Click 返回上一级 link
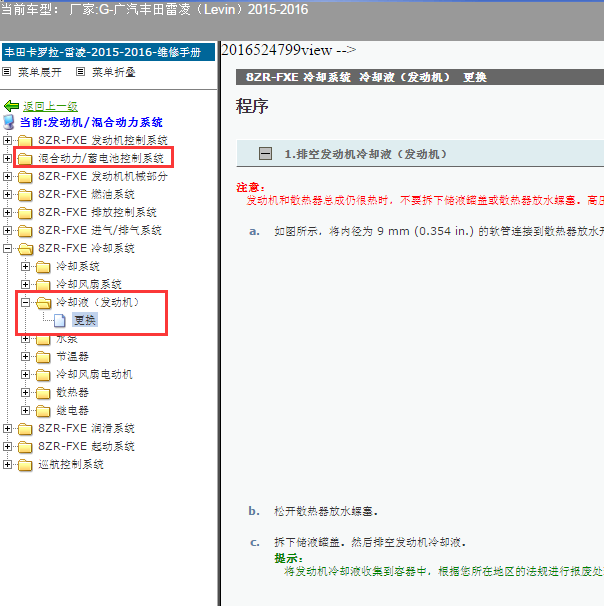 click(x=50, y=106)
